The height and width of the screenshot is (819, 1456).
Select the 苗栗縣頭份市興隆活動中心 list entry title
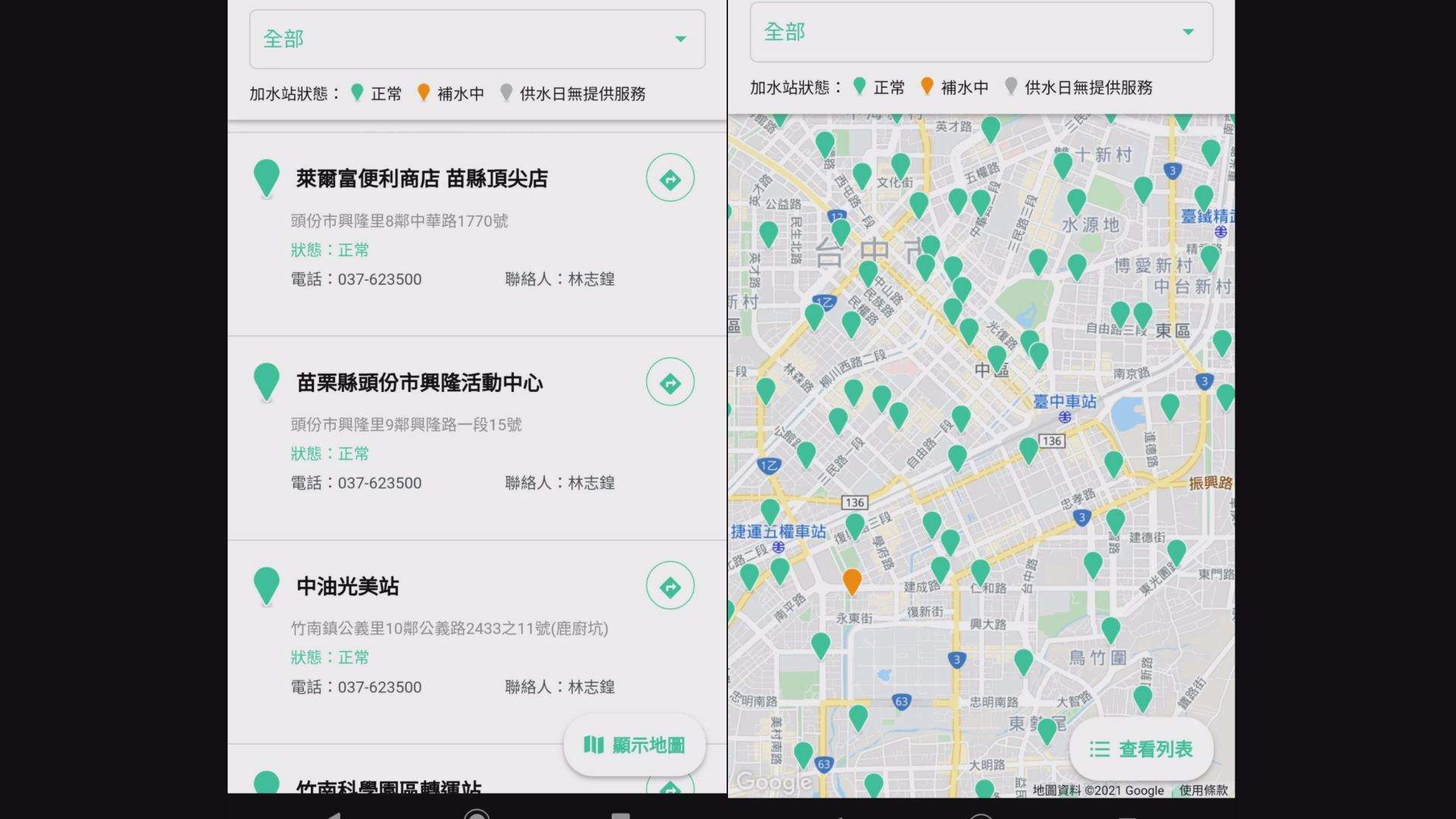click(x=419, y=383)
